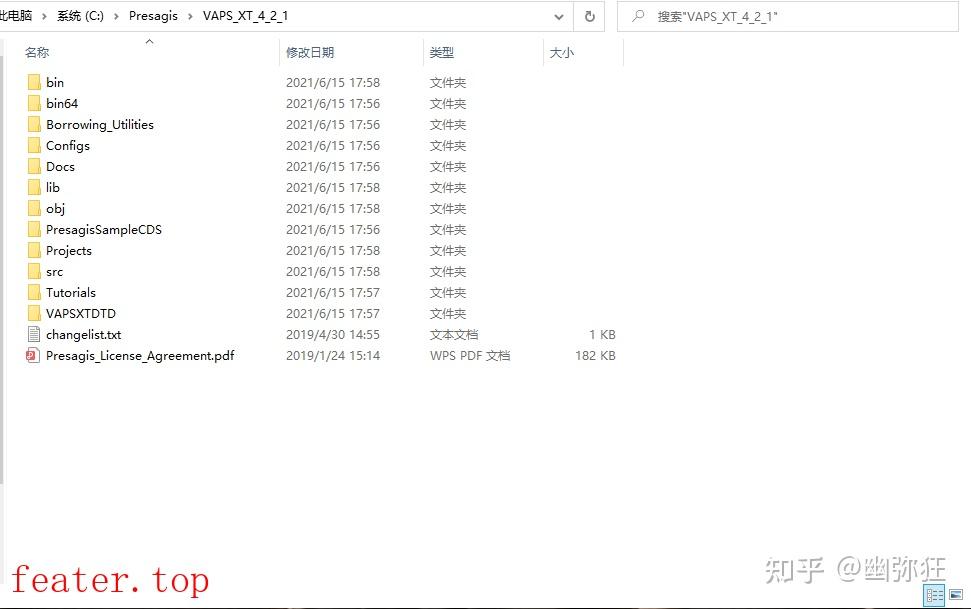The width and height of the screenshot is (971, 609).
Task: Open the Tutorials folder
Action: point(70,292)
